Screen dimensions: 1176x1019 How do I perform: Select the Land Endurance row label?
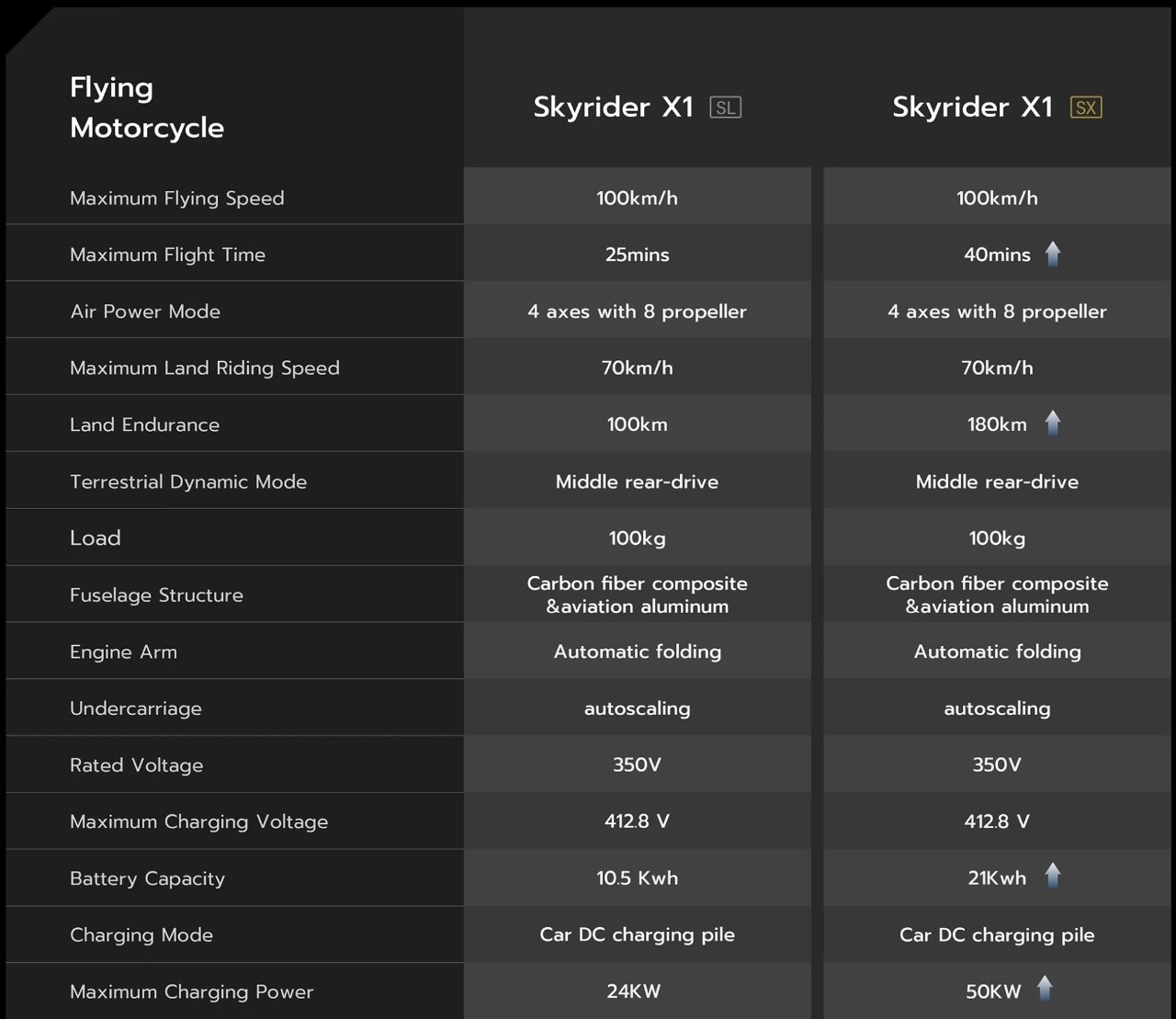point(144,425)
